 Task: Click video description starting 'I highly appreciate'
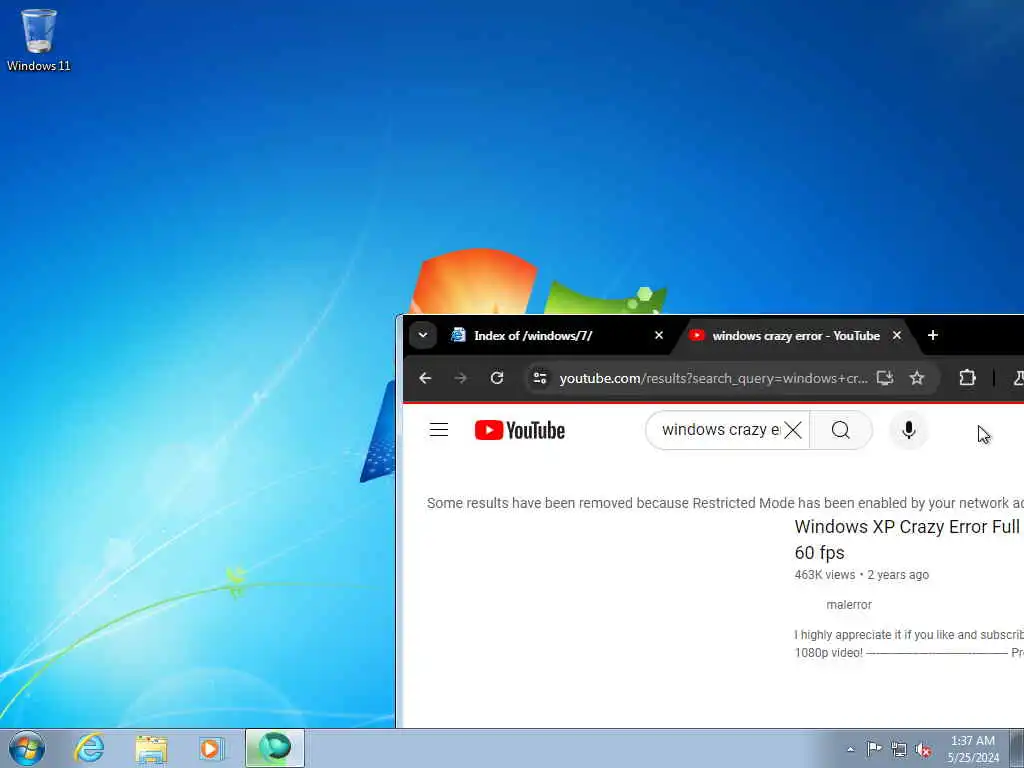(909, 643)
